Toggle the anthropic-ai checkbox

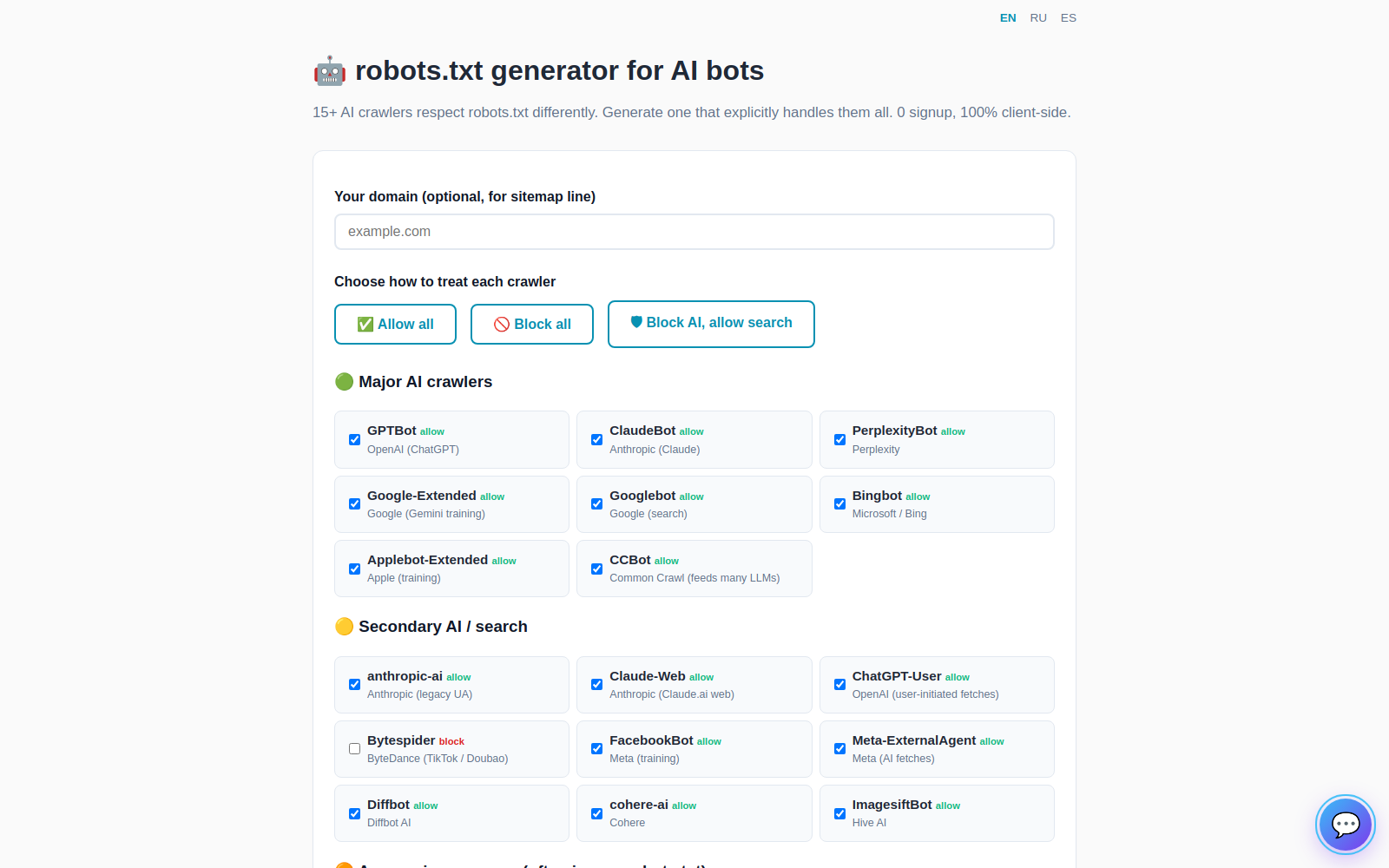[x=354, y=684]
